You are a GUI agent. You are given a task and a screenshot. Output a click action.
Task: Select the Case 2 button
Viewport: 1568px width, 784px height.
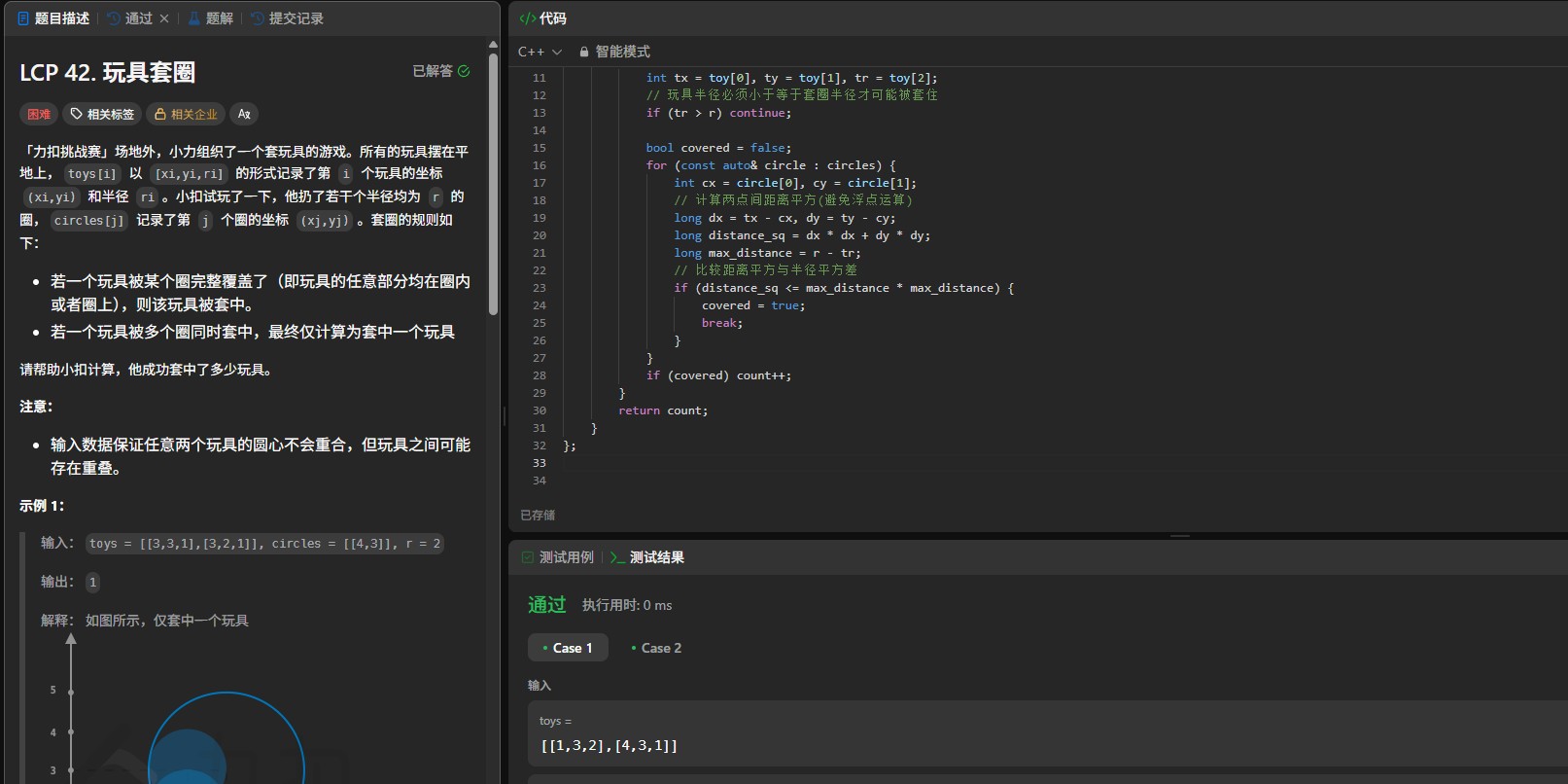tap(656, 648)
